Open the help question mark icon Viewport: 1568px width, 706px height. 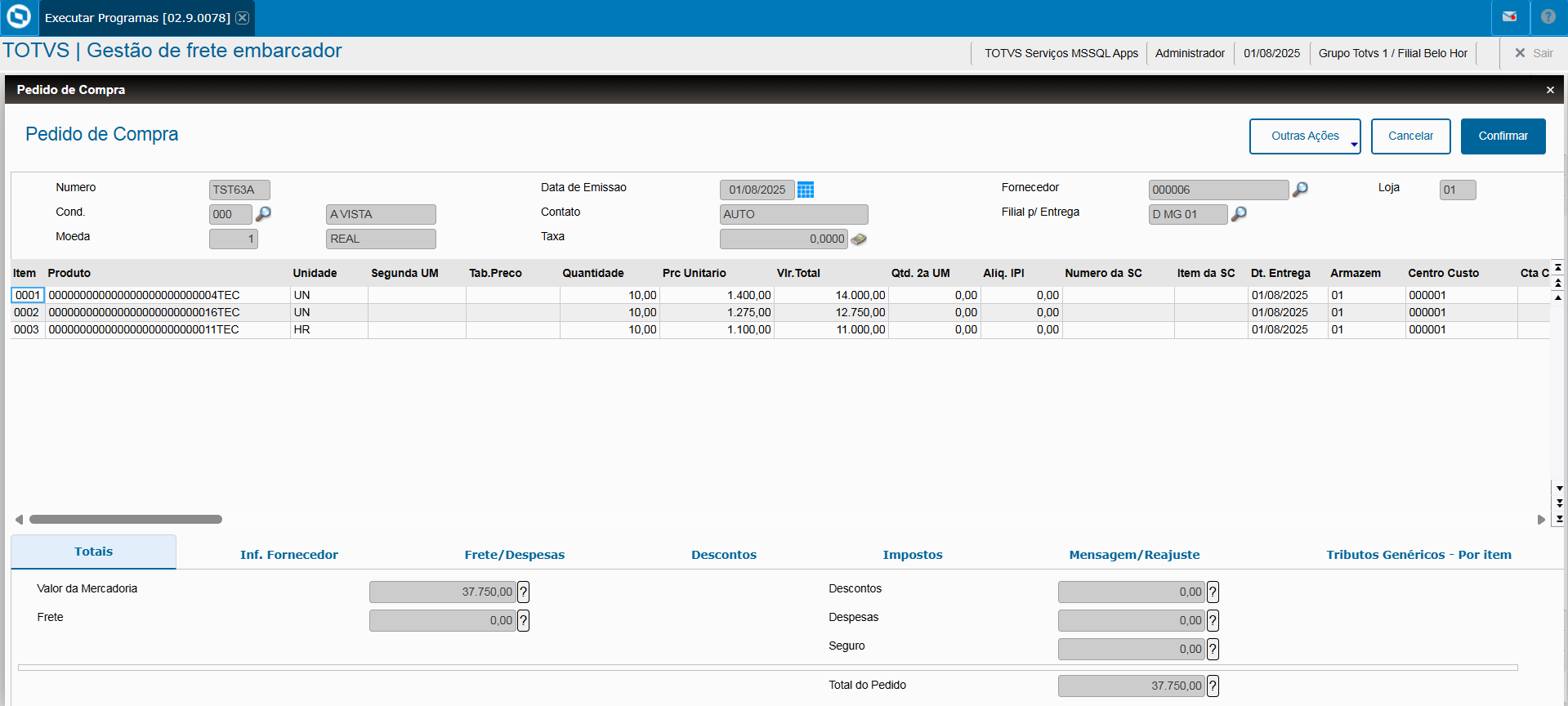1548,16
